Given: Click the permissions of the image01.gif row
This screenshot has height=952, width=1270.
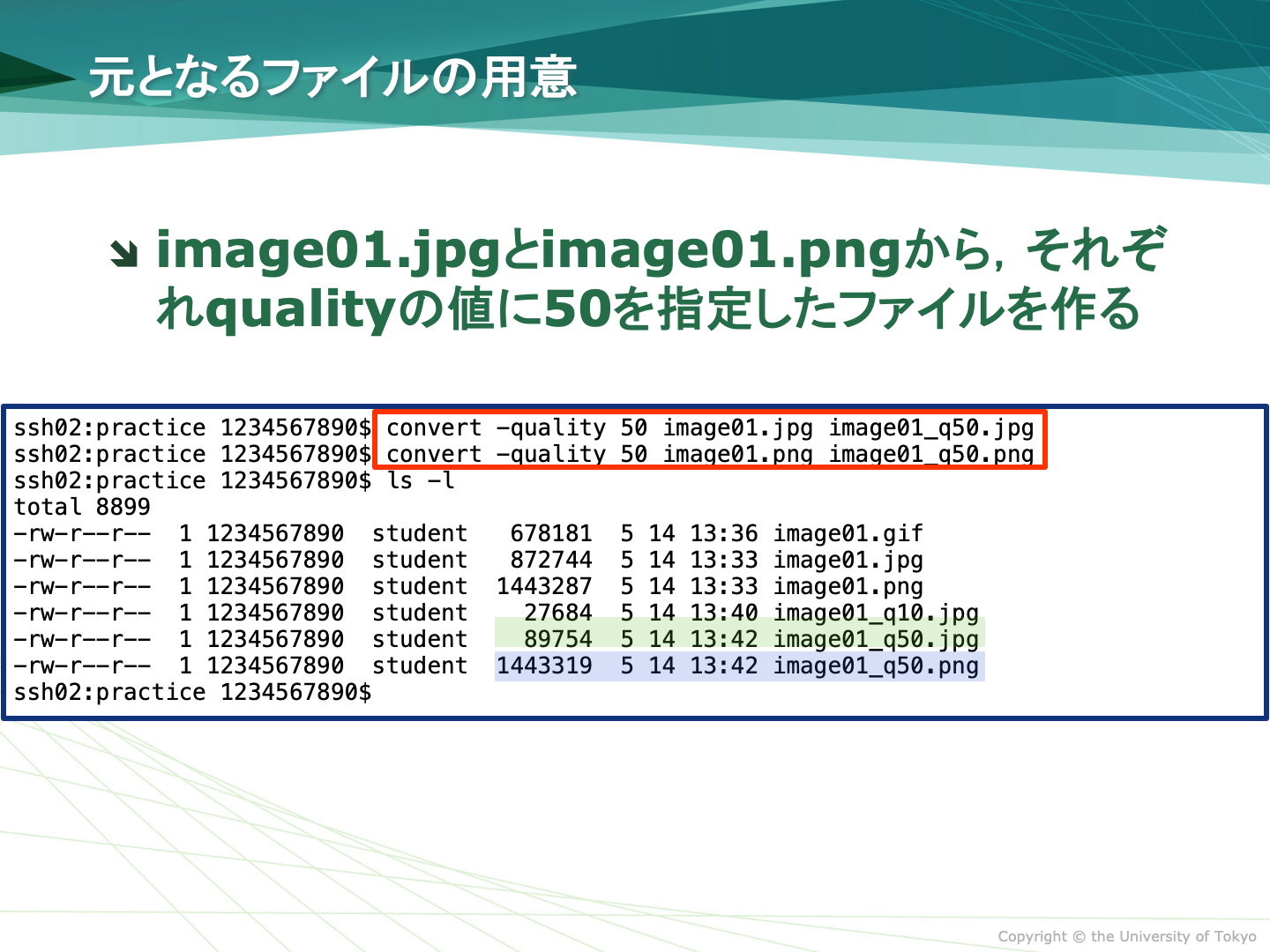Looking at the screenshot, I should pos(82,533).
